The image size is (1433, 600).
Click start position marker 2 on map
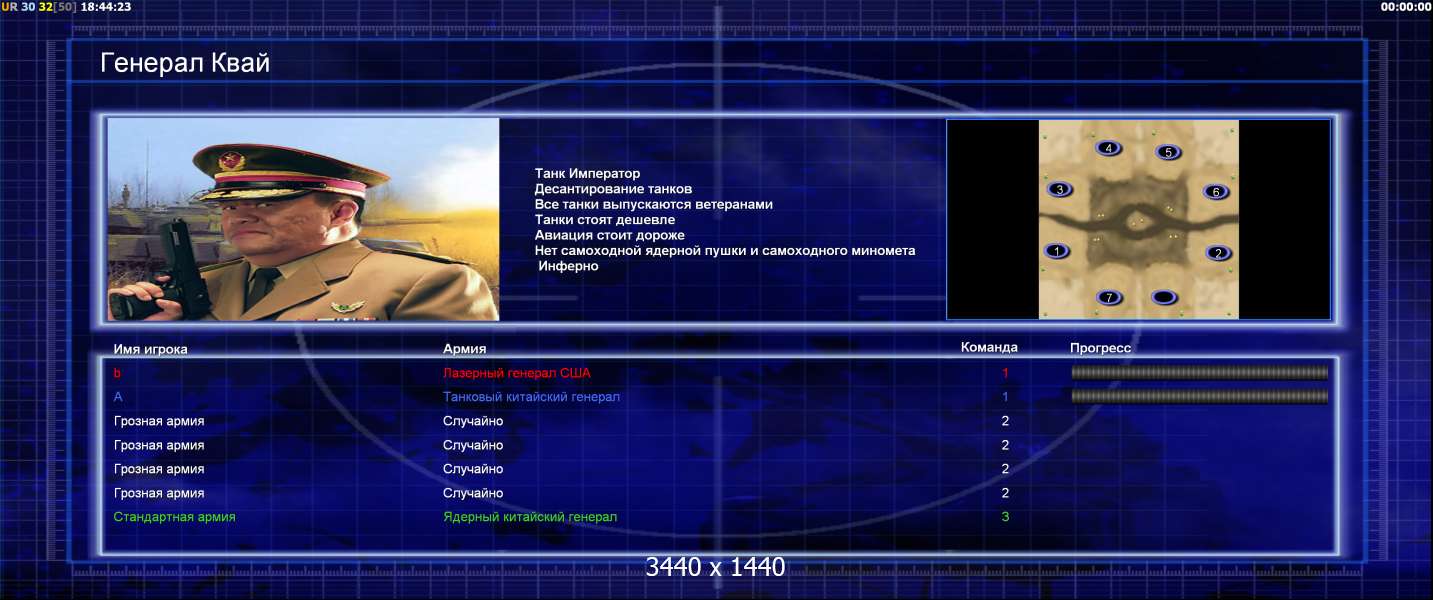1217,253
